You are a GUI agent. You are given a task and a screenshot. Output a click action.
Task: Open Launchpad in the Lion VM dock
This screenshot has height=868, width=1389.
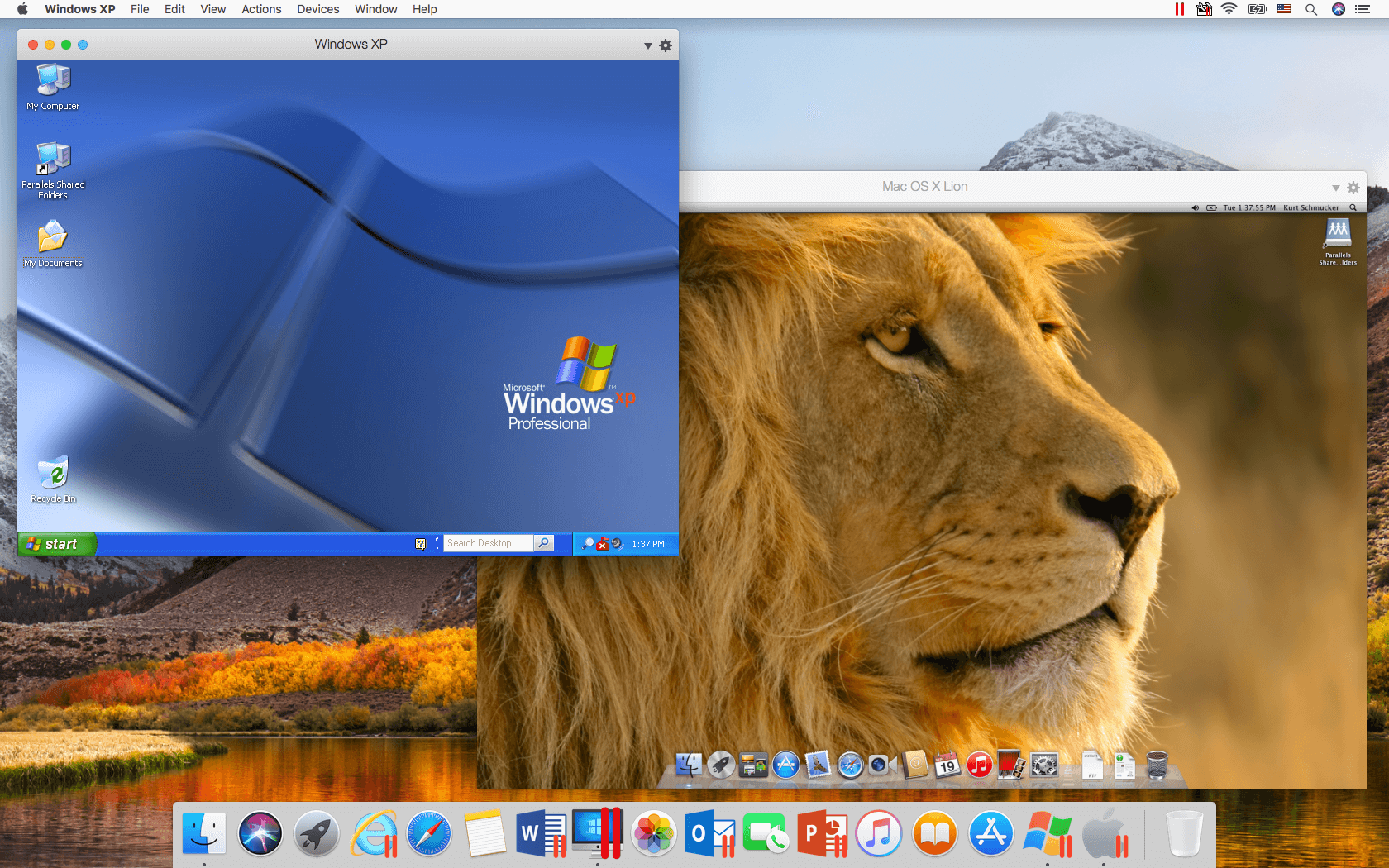(x=721, y=765)
